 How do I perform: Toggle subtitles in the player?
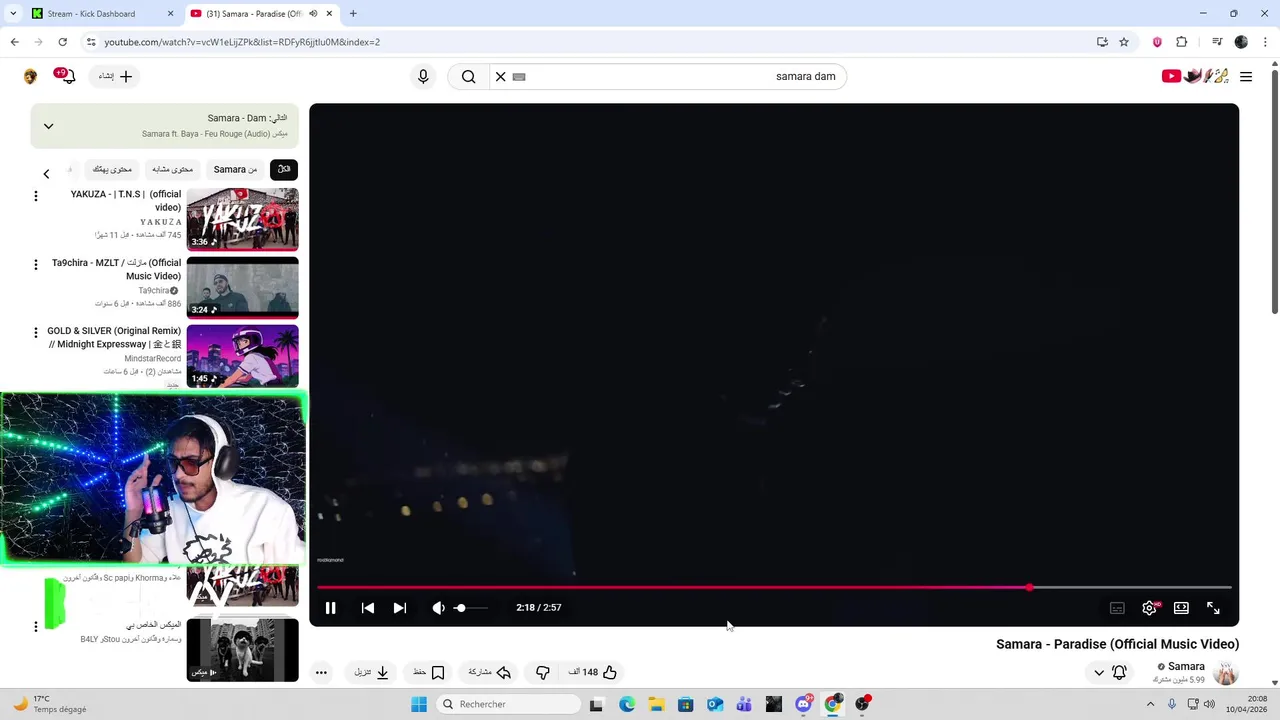[1117, 608]
